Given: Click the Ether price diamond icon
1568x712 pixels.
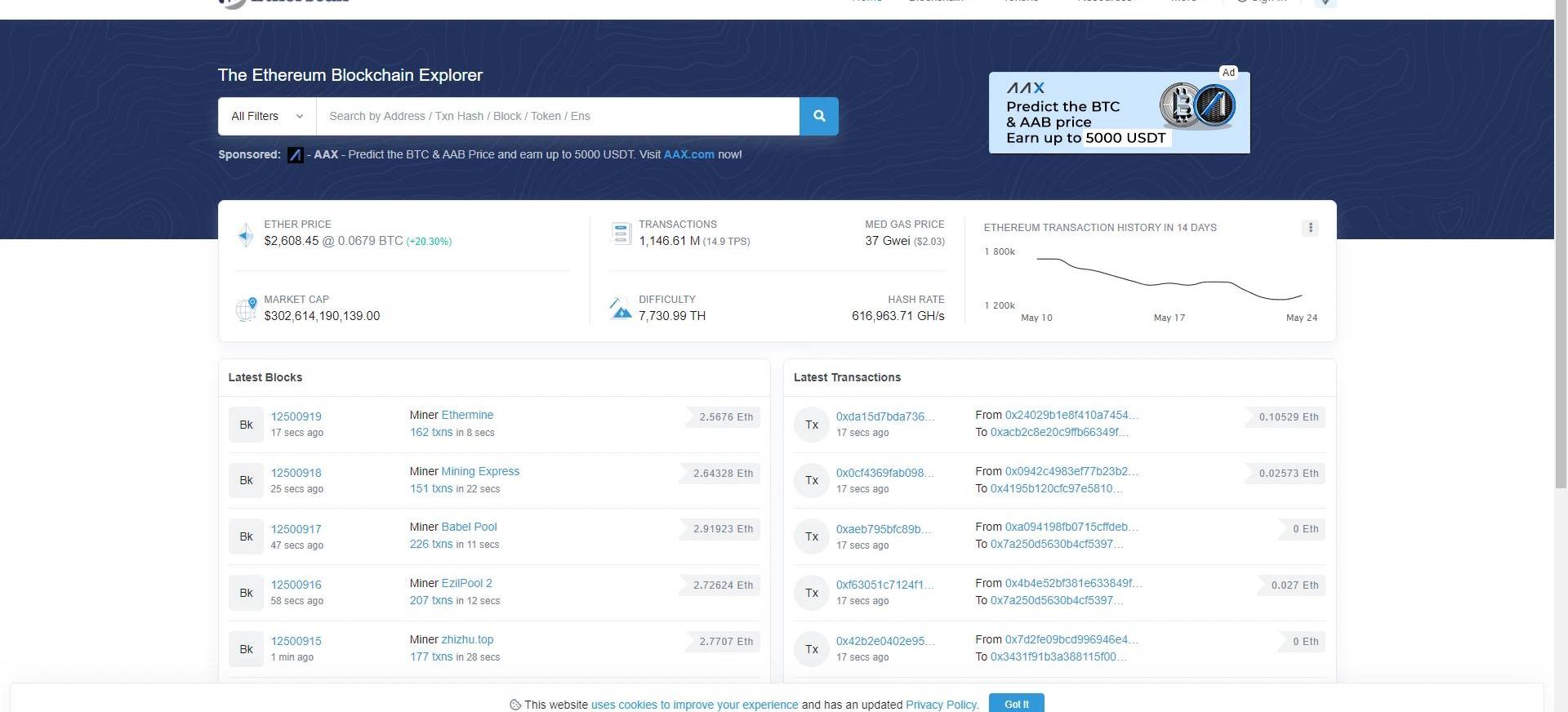Looking at the screenshot, I should pyautogui.click(x=246, y=234).
